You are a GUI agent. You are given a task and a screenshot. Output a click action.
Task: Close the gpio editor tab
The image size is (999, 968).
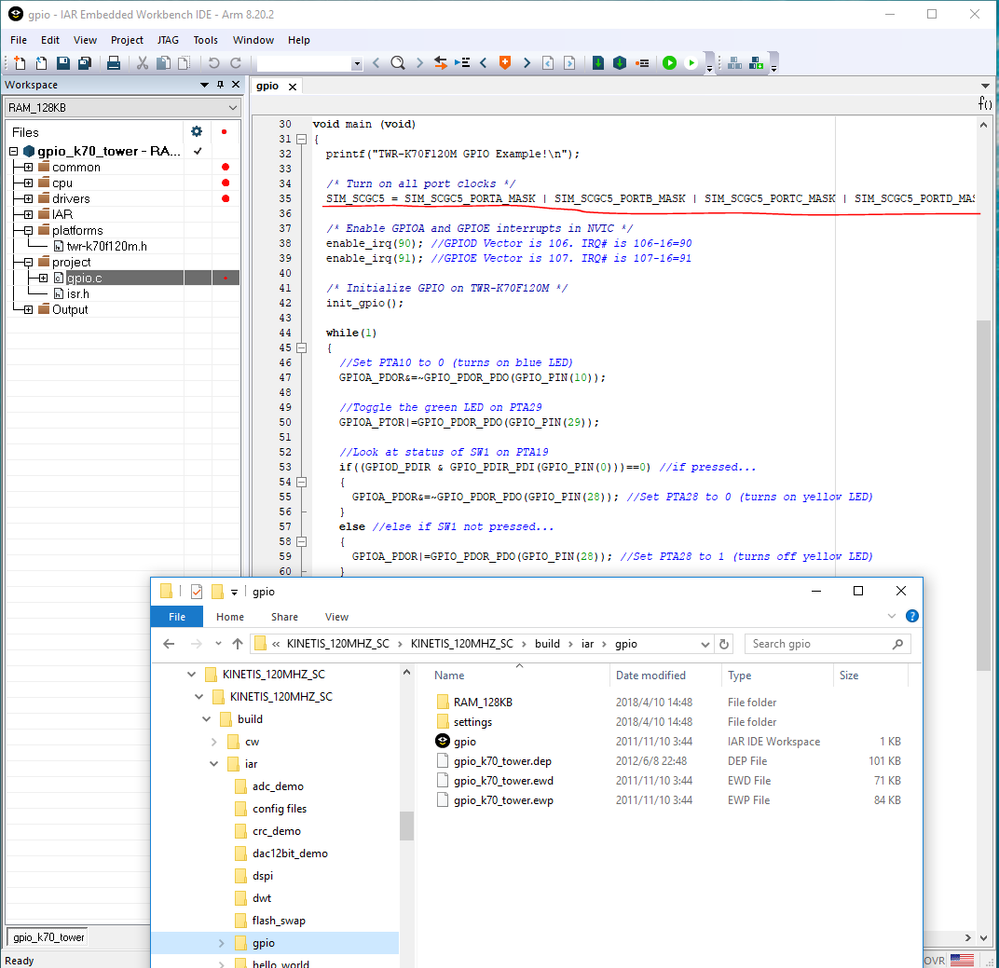[292, 87]
